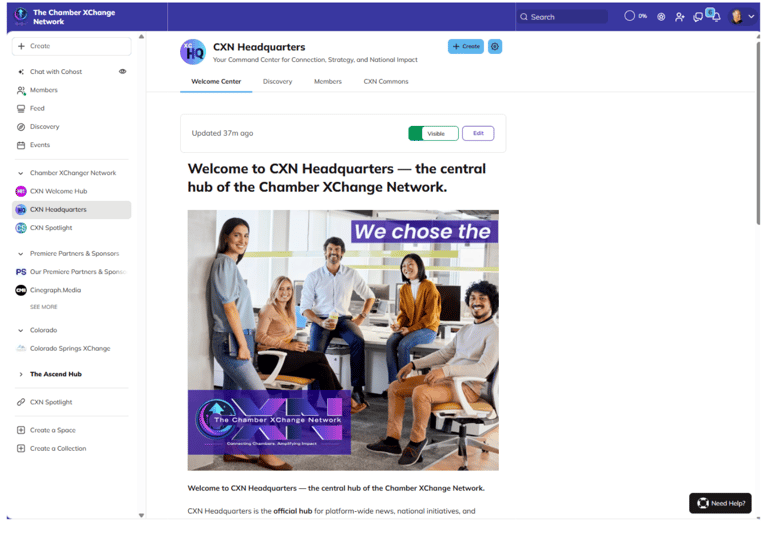This screenshot has width=768, height=534.
Task: Open the Members people icon in sidebar
Action: pos(21,91)
